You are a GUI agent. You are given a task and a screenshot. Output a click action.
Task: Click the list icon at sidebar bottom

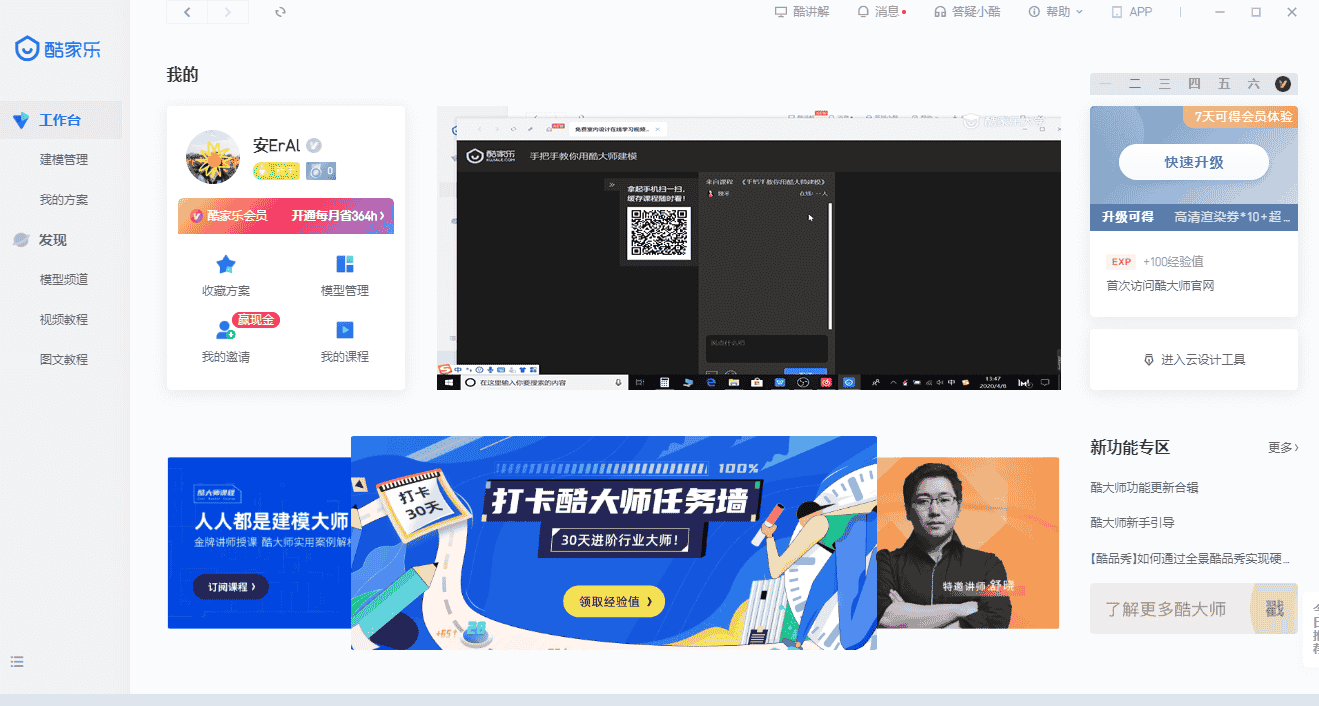16,662
